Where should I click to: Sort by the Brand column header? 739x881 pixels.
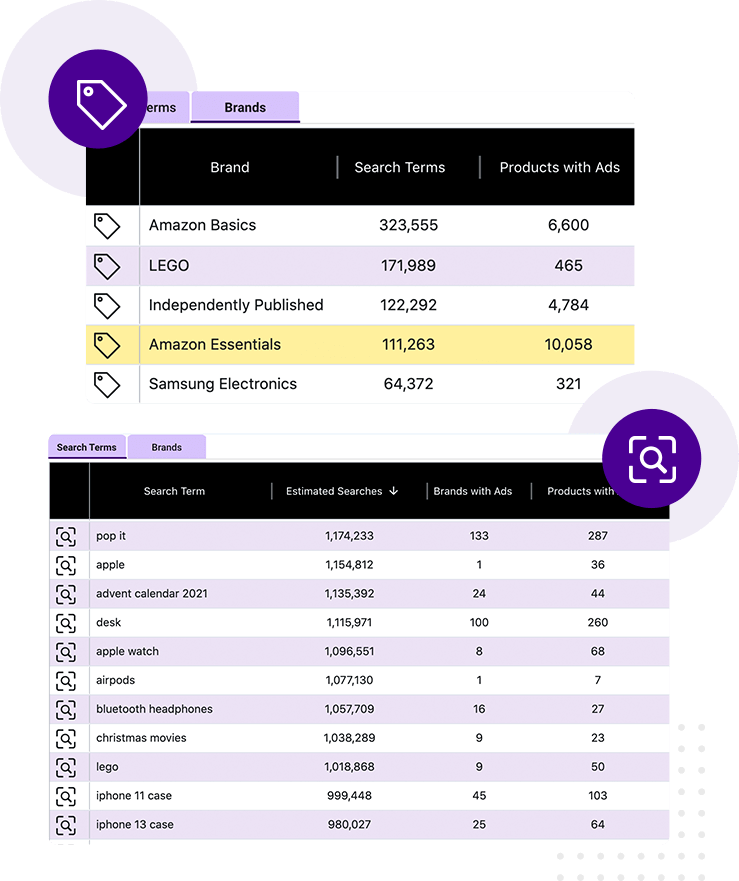pyautogui.click(x=230, y=167)
